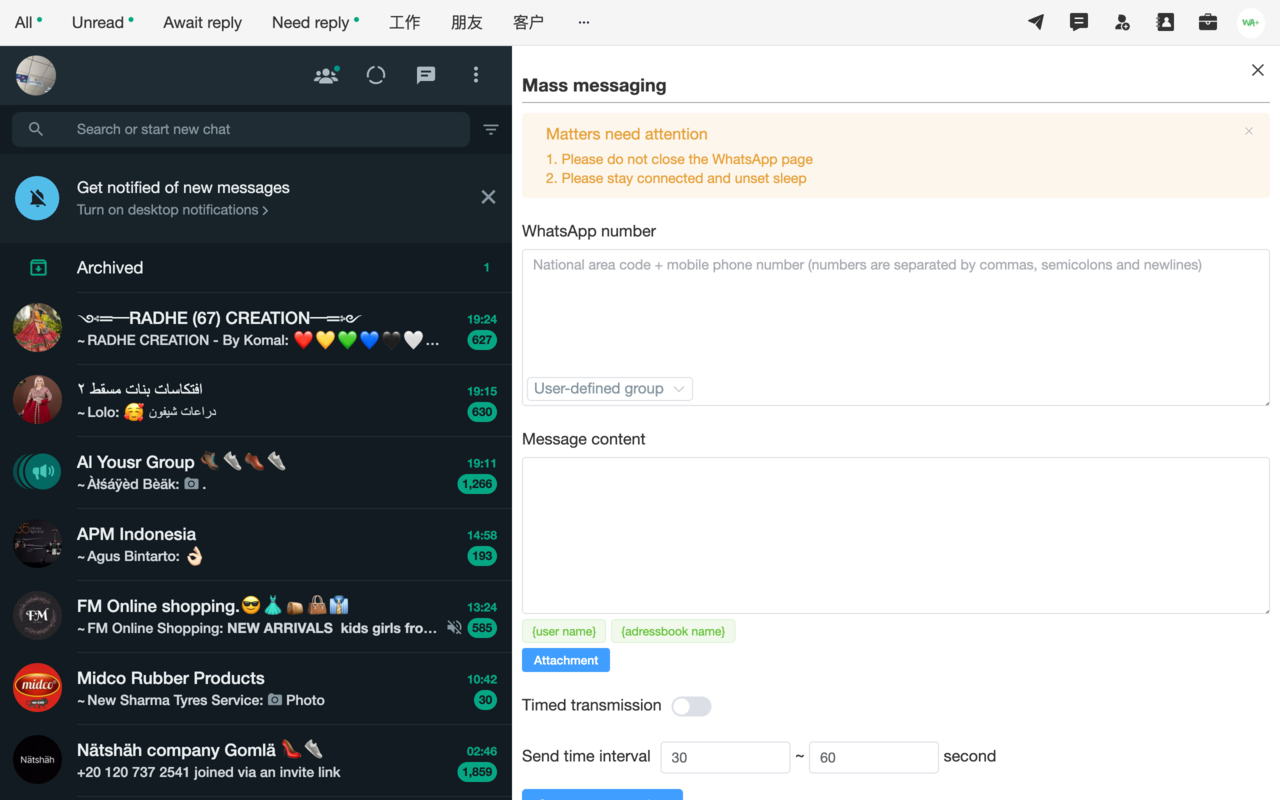Open the contacts book icon in top toolbar
This screenshot has width=1280, height=800.
click(1165, 22)
